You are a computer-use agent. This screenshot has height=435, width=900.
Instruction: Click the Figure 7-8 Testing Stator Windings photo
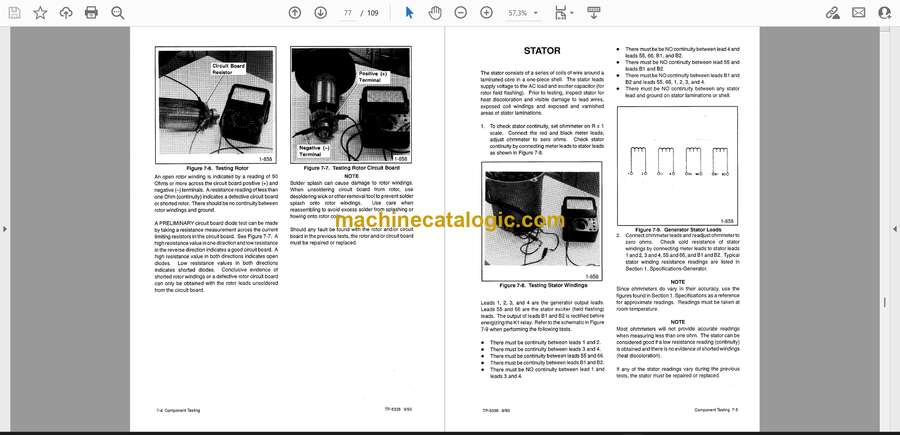tap(542, 222)
